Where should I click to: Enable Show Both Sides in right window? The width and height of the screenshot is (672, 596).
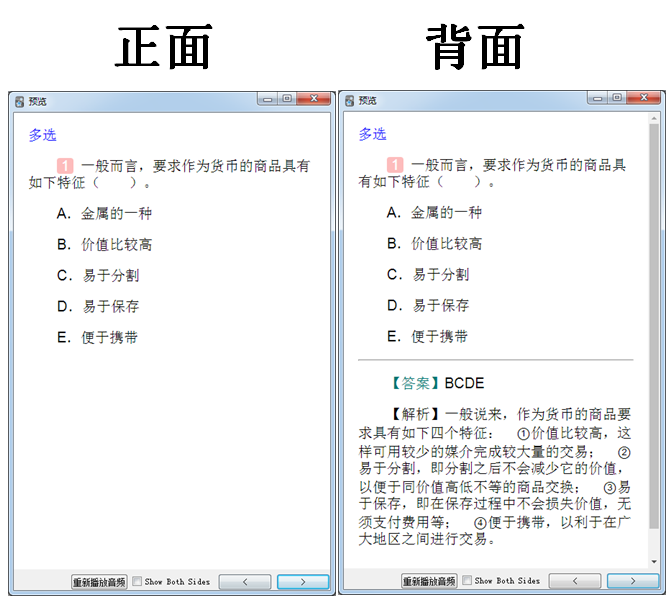[467, 581]
